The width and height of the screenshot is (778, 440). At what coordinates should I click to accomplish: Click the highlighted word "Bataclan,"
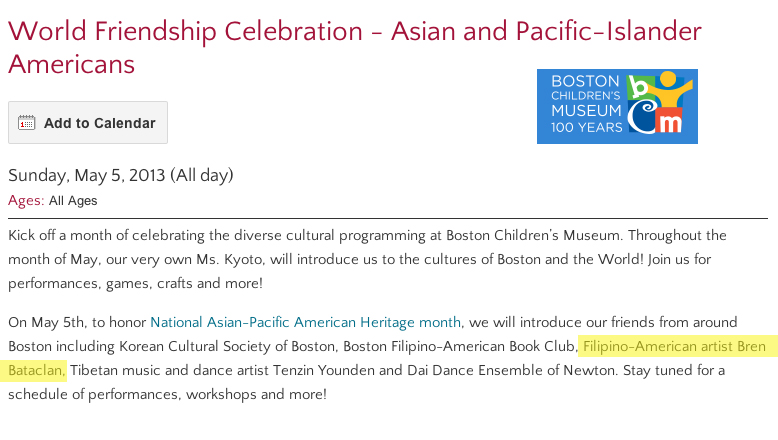point(36,370)
